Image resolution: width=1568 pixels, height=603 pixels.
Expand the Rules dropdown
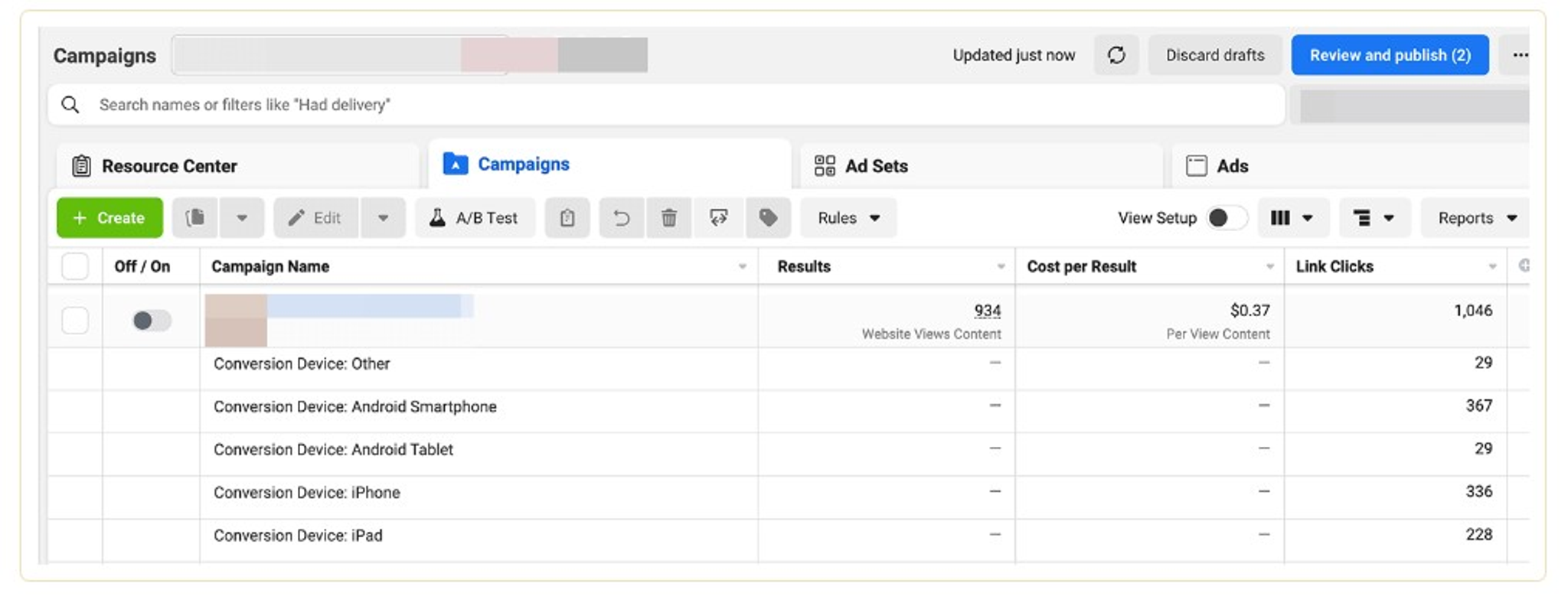848,218
